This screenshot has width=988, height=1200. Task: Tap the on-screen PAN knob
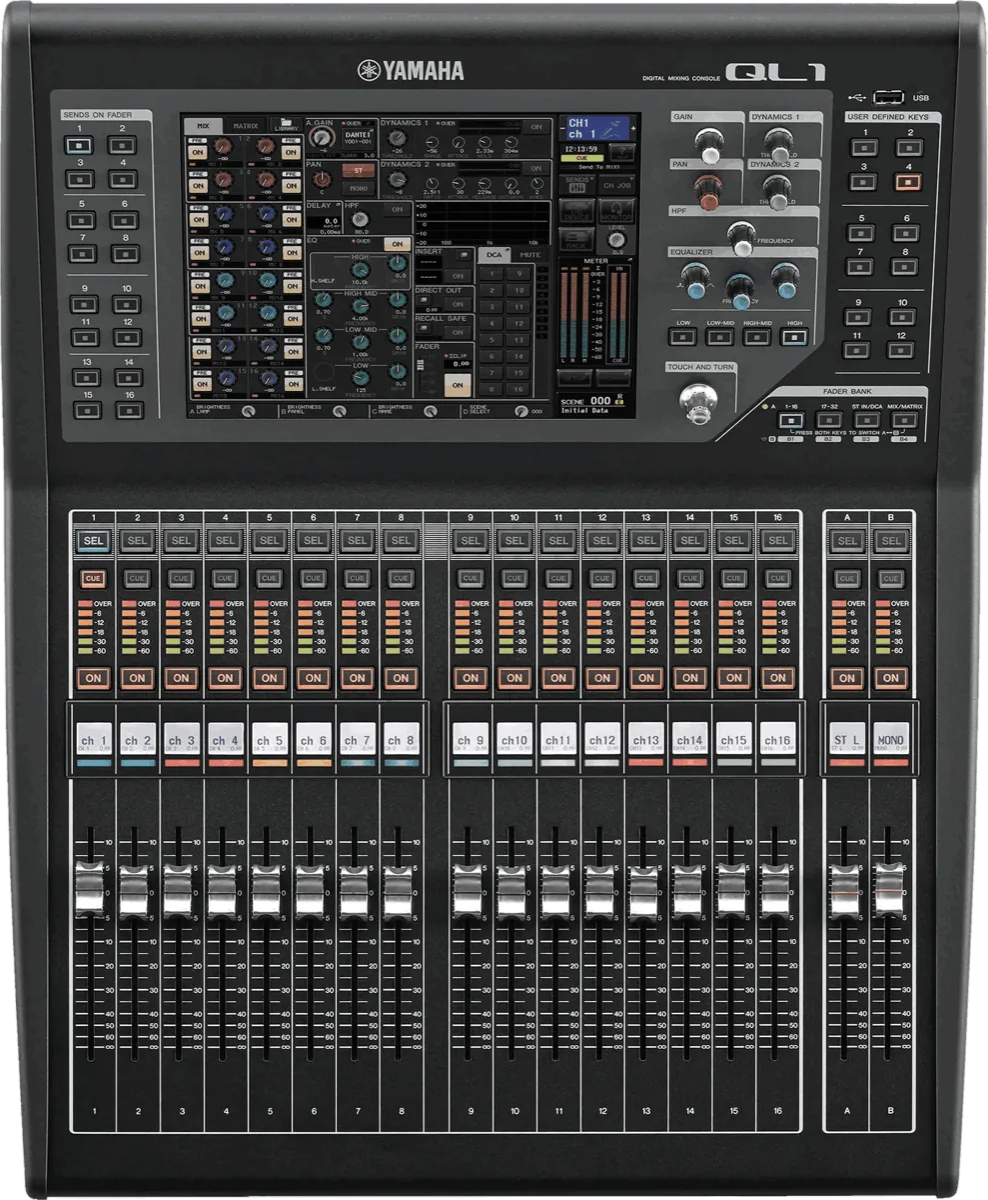click(322, 180)
